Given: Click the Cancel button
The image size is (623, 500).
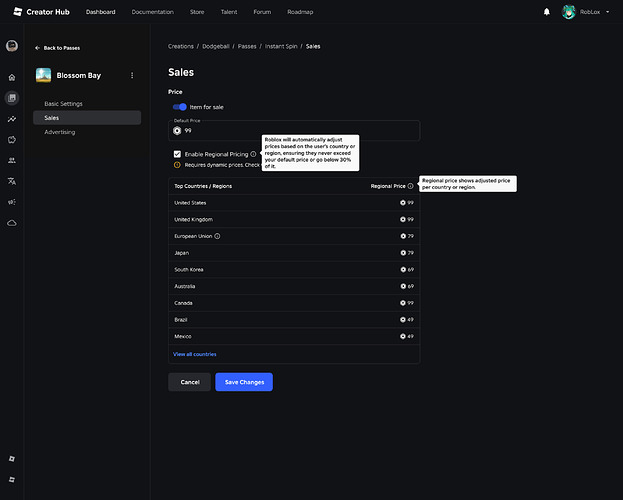Looking at the screenshot, I should click(x=190, y=382).
